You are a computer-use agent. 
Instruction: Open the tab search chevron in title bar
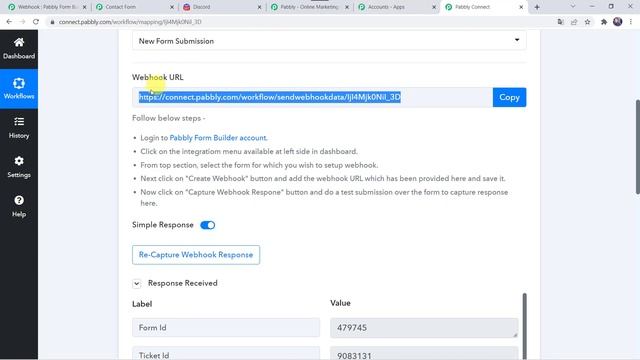[573, 7]
